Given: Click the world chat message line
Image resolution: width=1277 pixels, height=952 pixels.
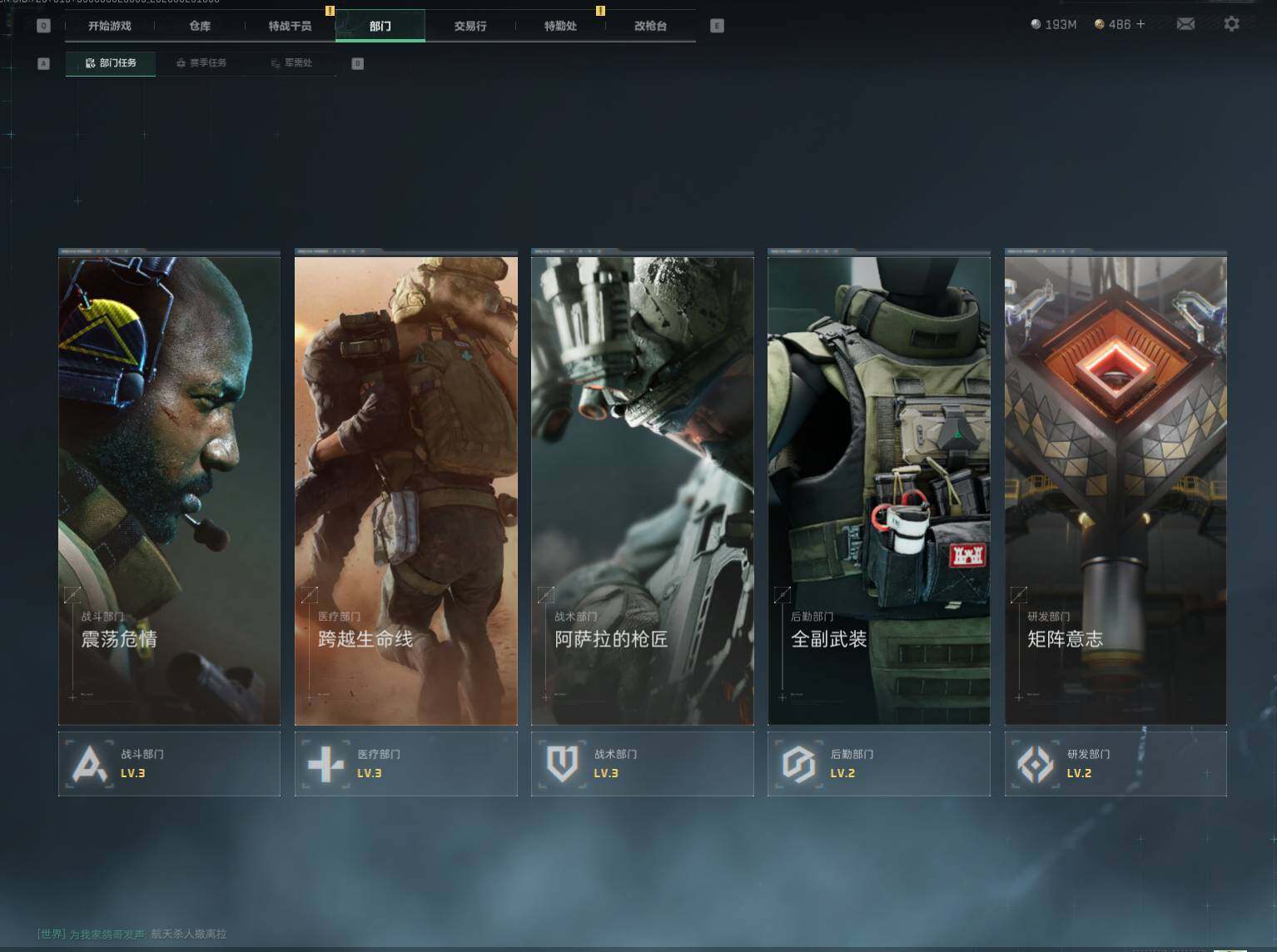Looking at the screenshot, I should coord(132,934).
